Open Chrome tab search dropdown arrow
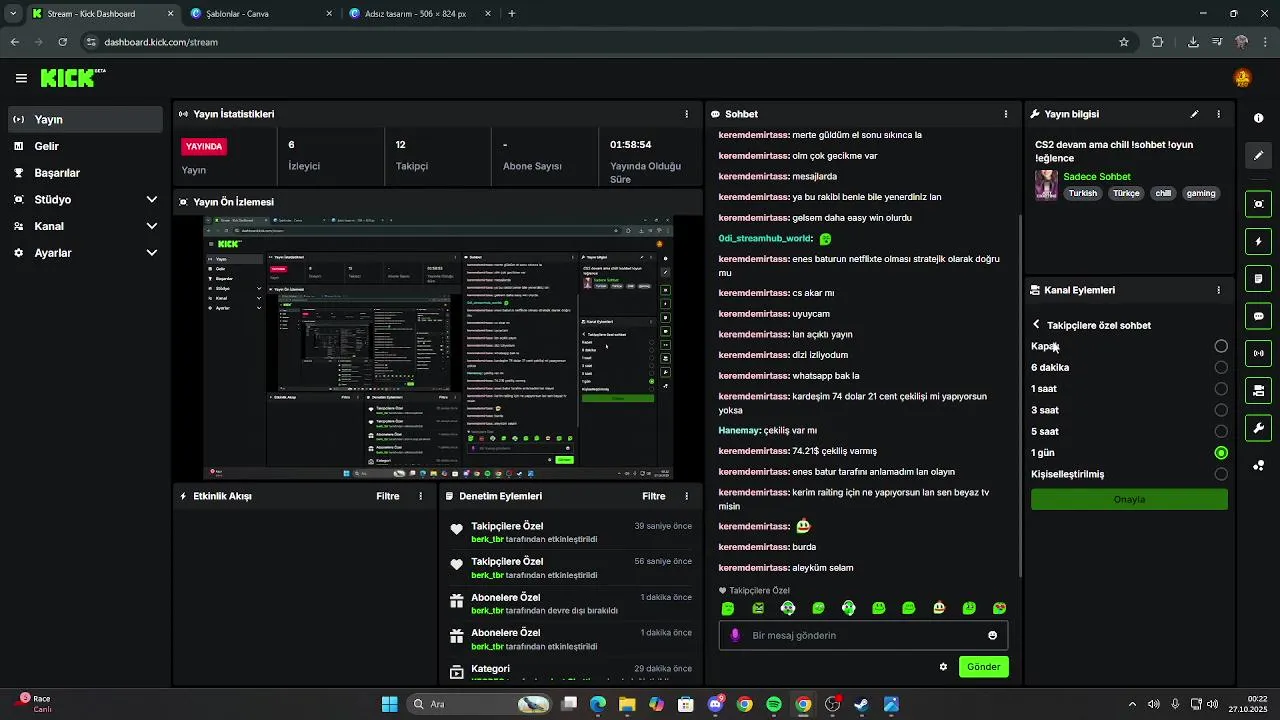Viewport: 1280px width, 720px height. pos(12,13)
